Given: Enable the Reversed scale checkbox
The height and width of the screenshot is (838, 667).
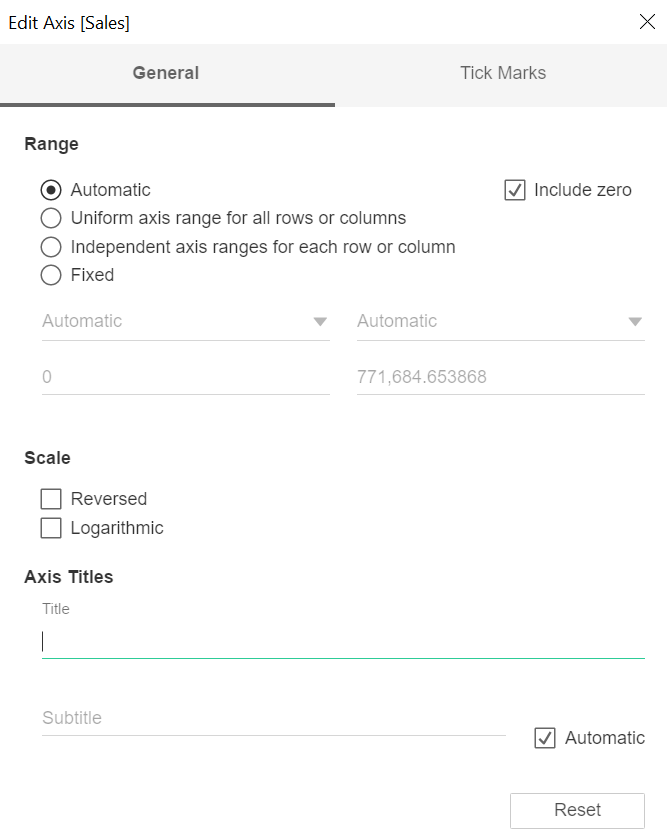Looking at the screenshot, I should (x=51, y=499).
